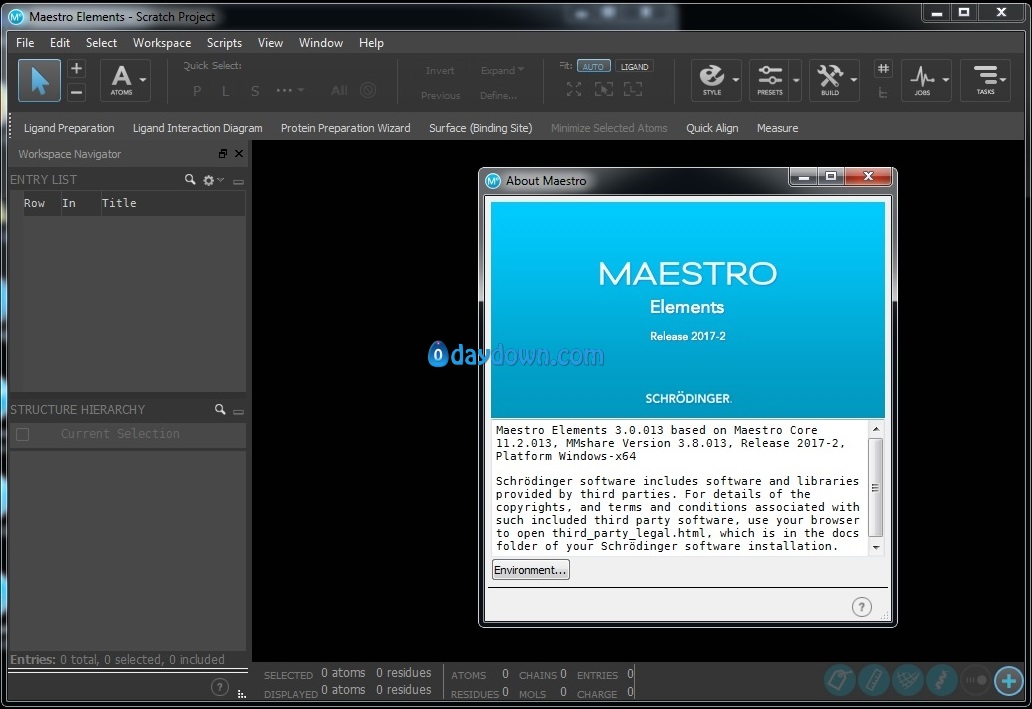The width and height of the screenshot is (1032, 709).
Task: Click the Atoms pick mode icon
Action: click(x=121, y=80)
